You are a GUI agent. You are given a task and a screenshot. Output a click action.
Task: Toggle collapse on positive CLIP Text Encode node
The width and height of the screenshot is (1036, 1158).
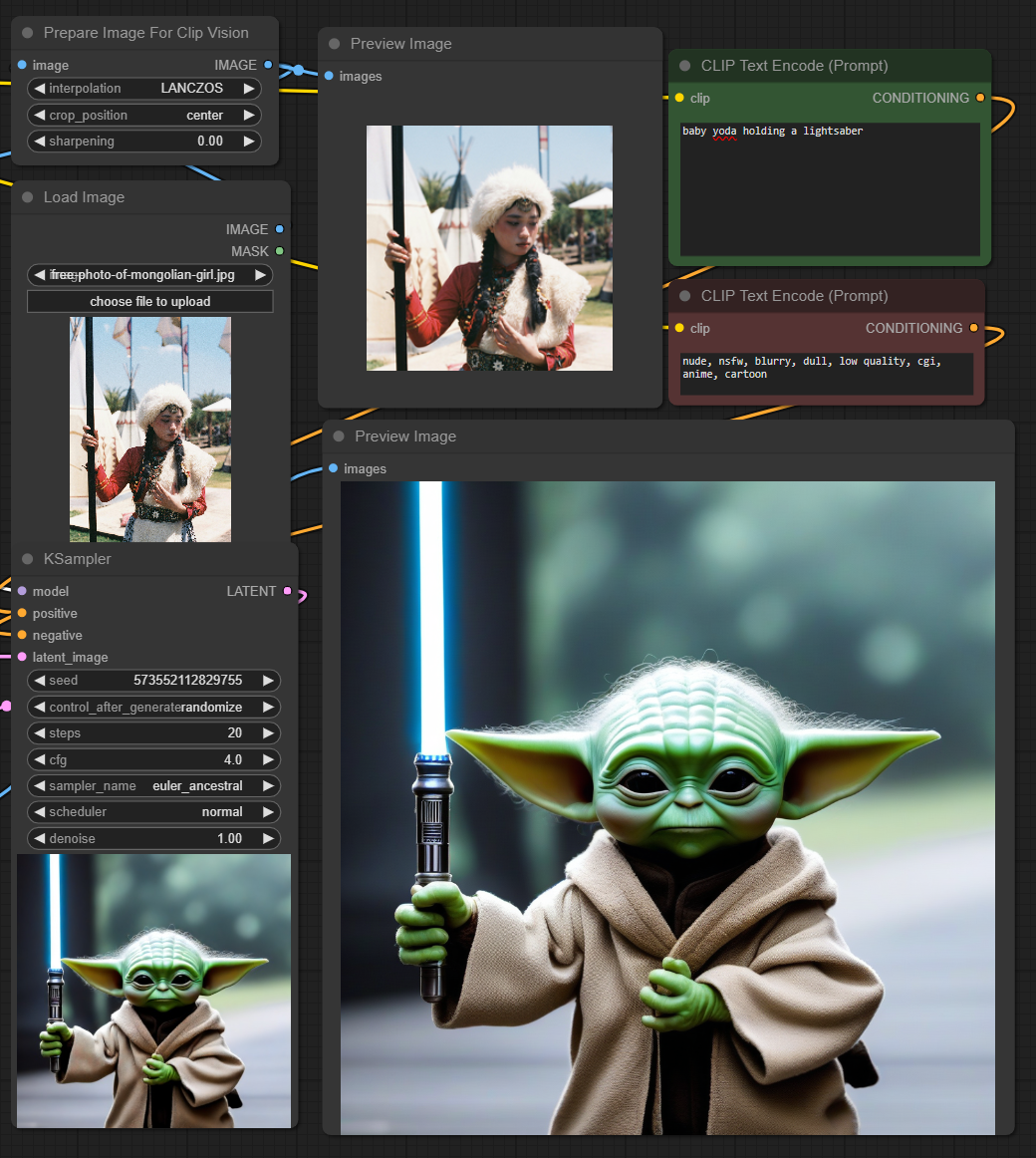685,66
